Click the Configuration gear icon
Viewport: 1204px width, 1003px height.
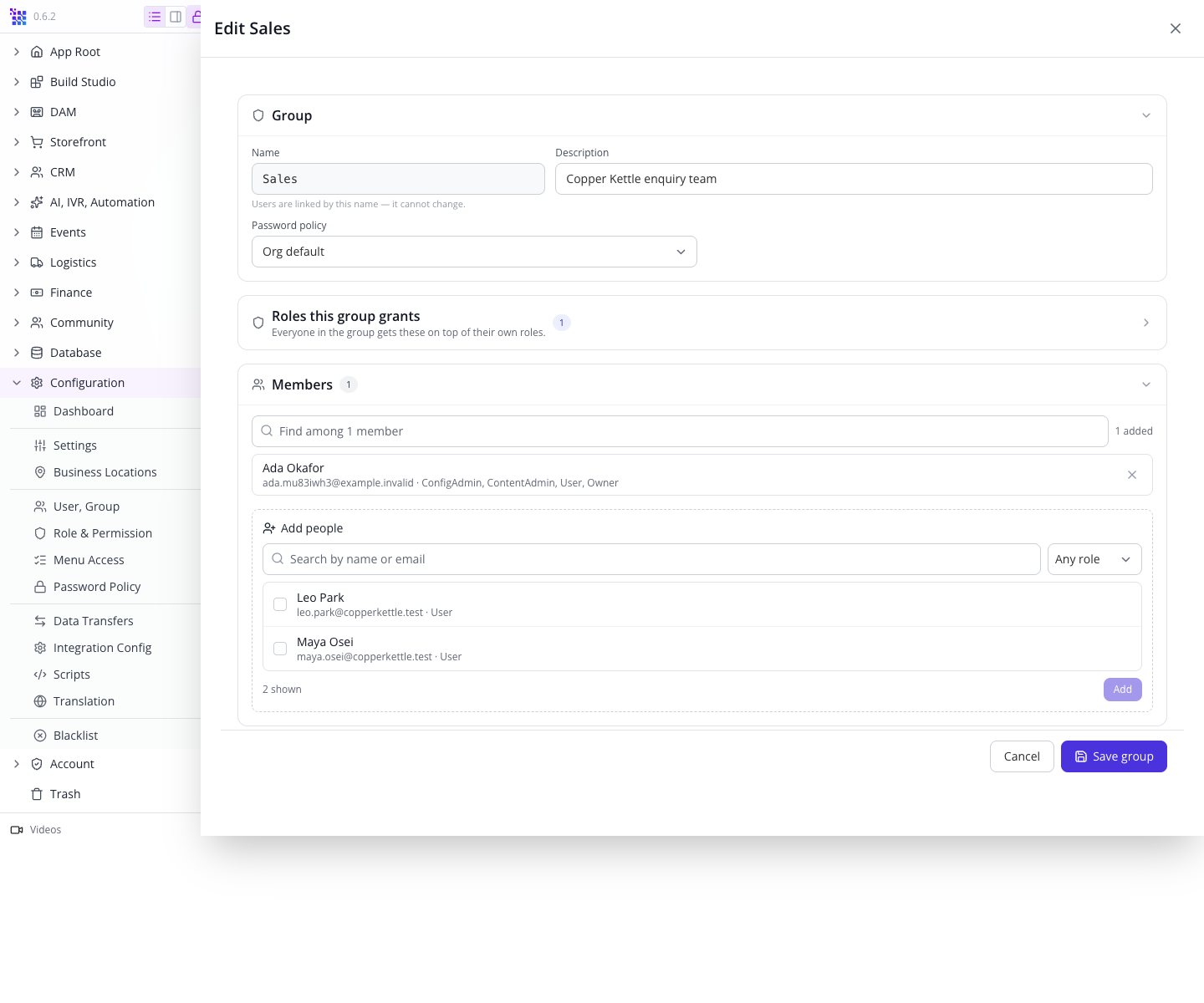pyautogui.click(x=37, y=383)
